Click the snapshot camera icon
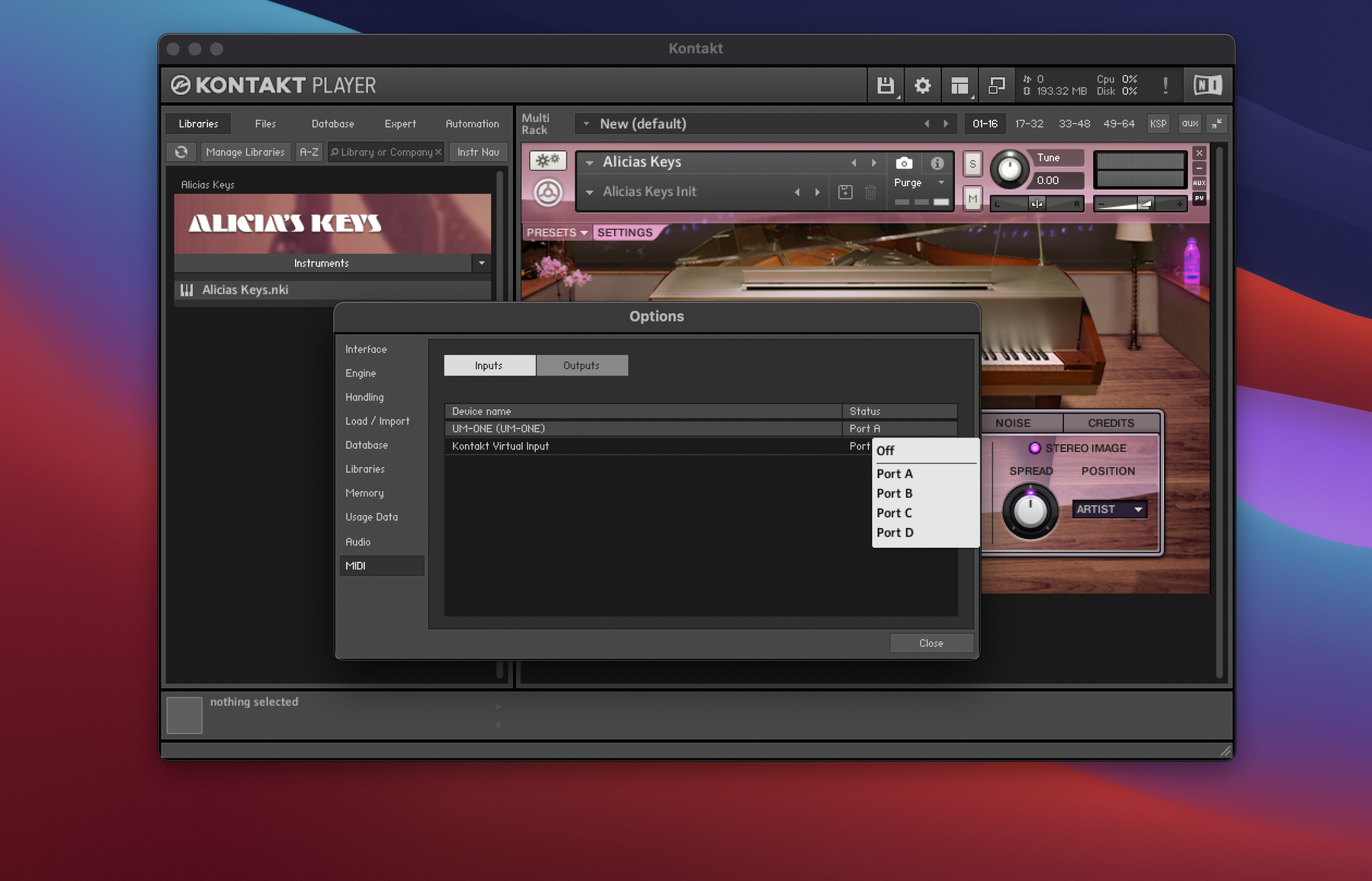This screenshot has height=881, width=1372. (904, 163)
